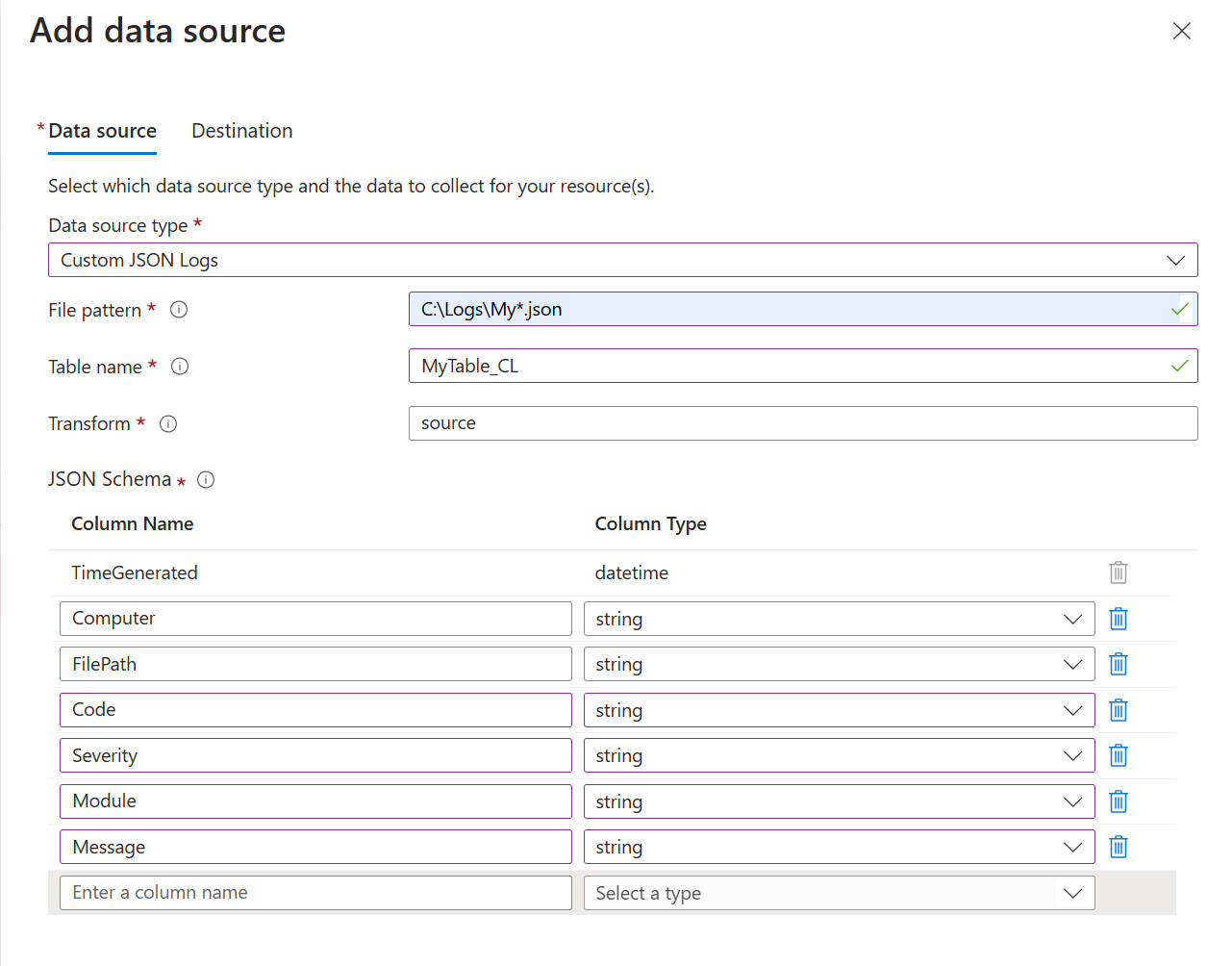Image resolution: width=1232 pixels, height=966 pixels.
Task: Switch to the Destination tab
Action: pyautogui.click(x=241, y=131)
